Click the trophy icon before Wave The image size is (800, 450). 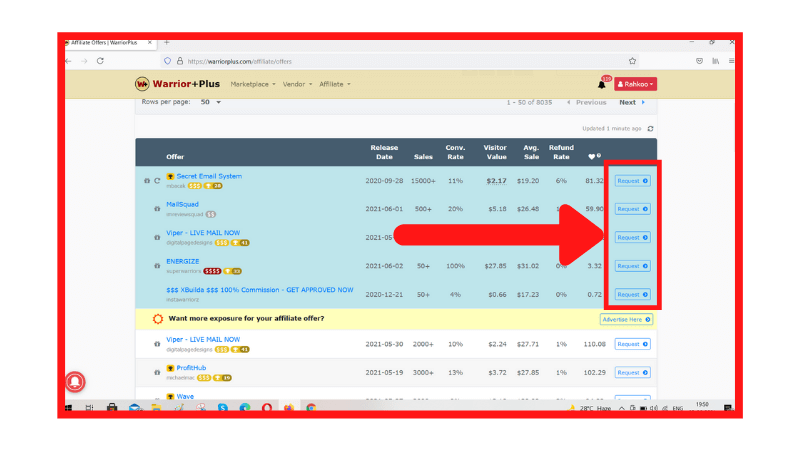click(170, 396)
